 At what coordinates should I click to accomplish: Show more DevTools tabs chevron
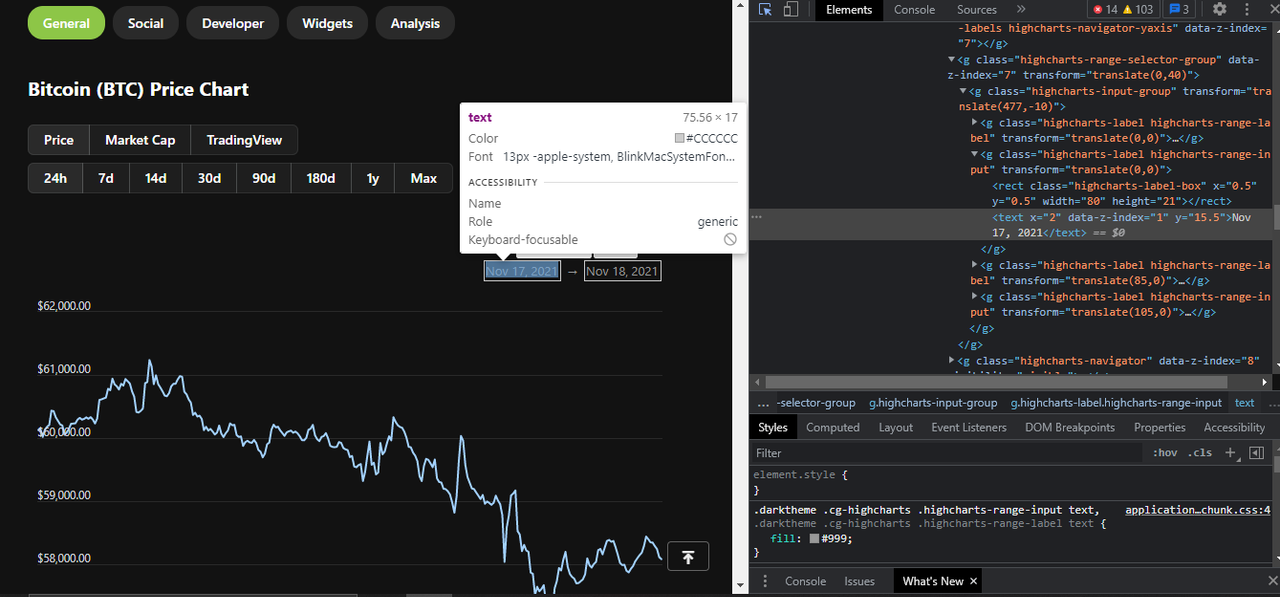[x=1021, y=9]
